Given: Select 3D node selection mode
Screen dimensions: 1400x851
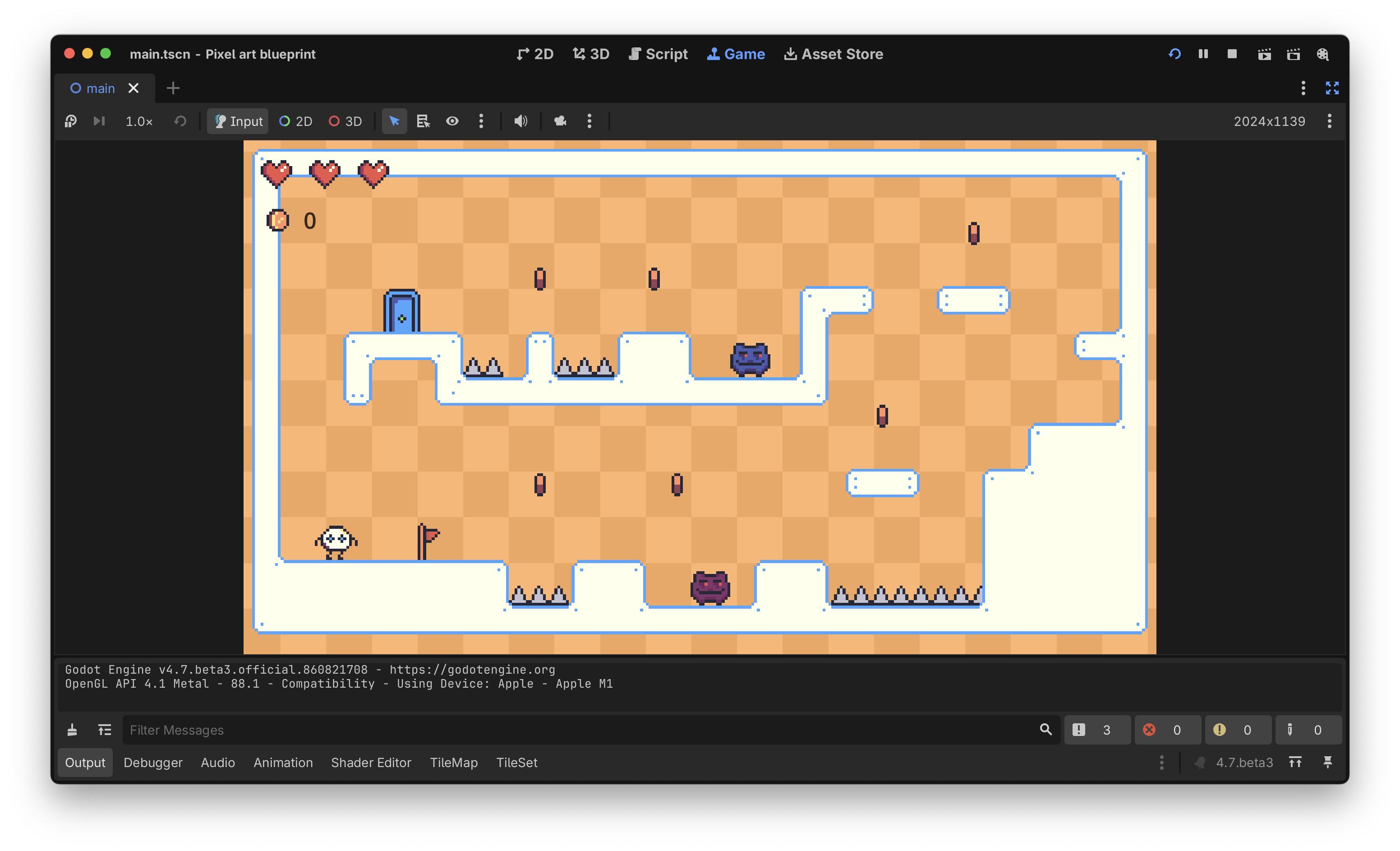Looking at the screenshot, I should coord(345,121).
